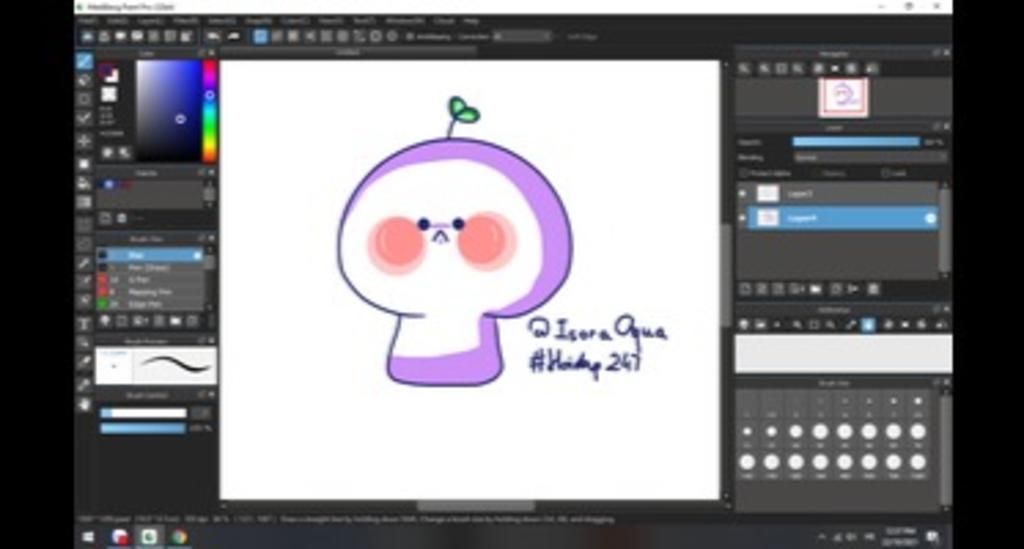Select the blue swatch in Palette
1024x549 pixels.
coord(109,185)
